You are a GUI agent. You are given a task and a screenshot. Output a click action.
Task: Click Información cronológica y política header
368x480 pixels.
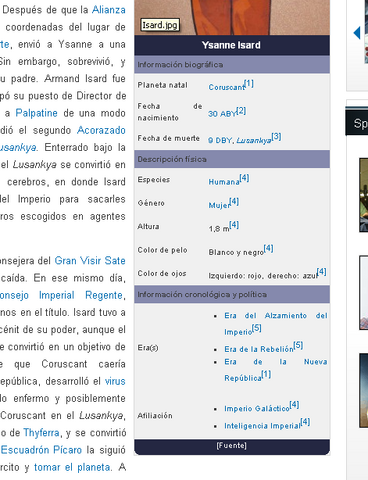click(232, 294)
